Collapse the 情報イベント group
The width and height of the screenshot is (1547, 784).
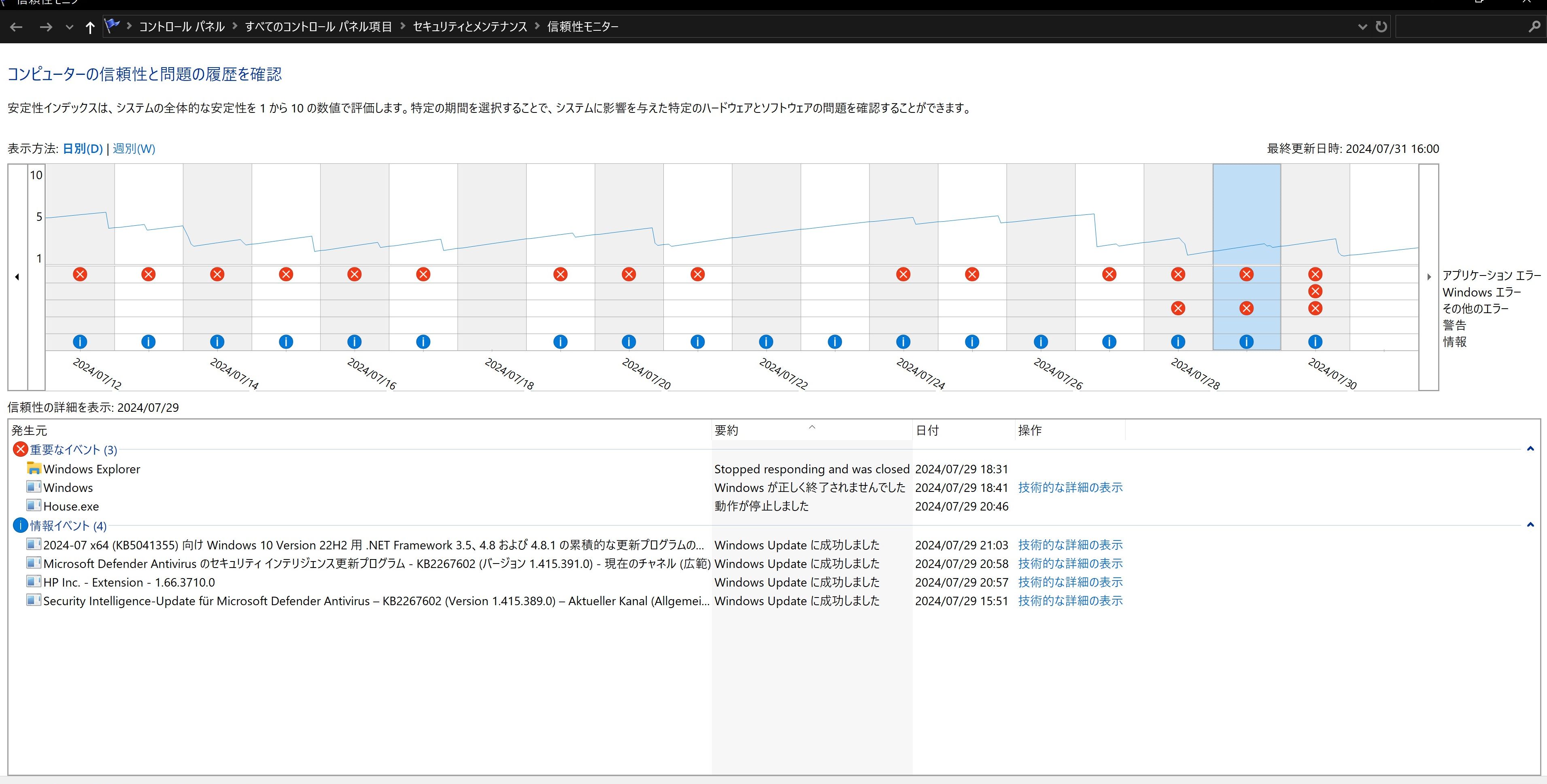coord(1530,525)
